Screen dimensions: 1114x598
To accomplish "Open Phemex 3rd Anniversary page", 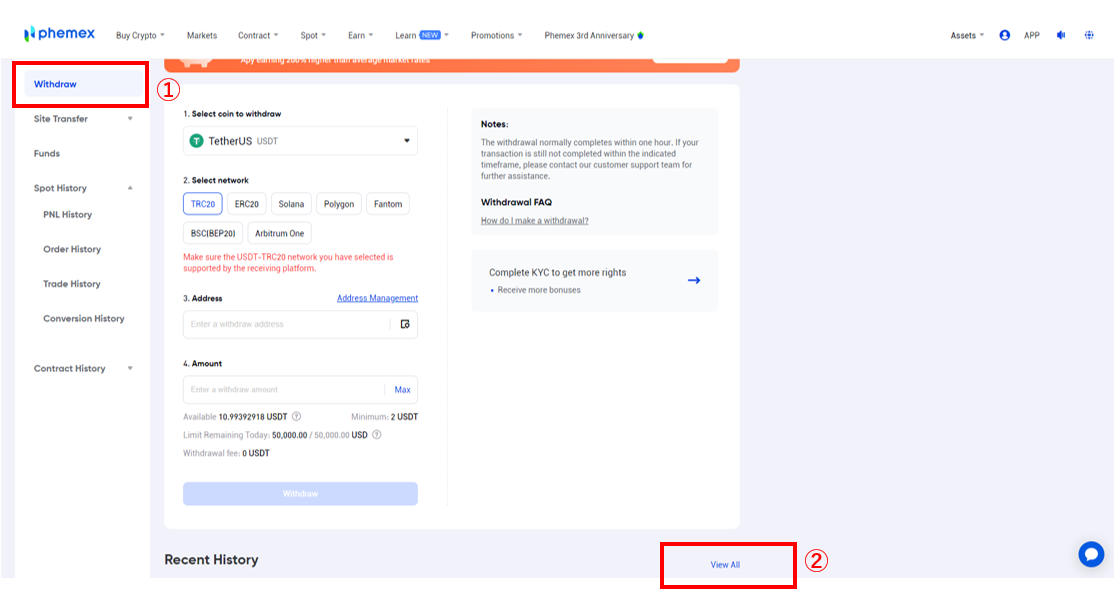I will click(594, 36).
